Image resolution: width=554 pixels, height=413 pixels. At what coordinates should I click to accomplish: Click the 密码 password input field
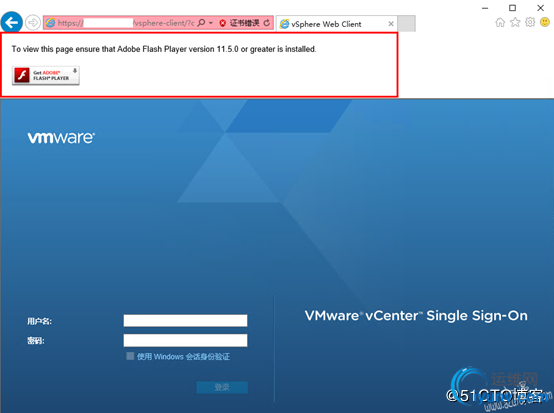click(185, 340)
